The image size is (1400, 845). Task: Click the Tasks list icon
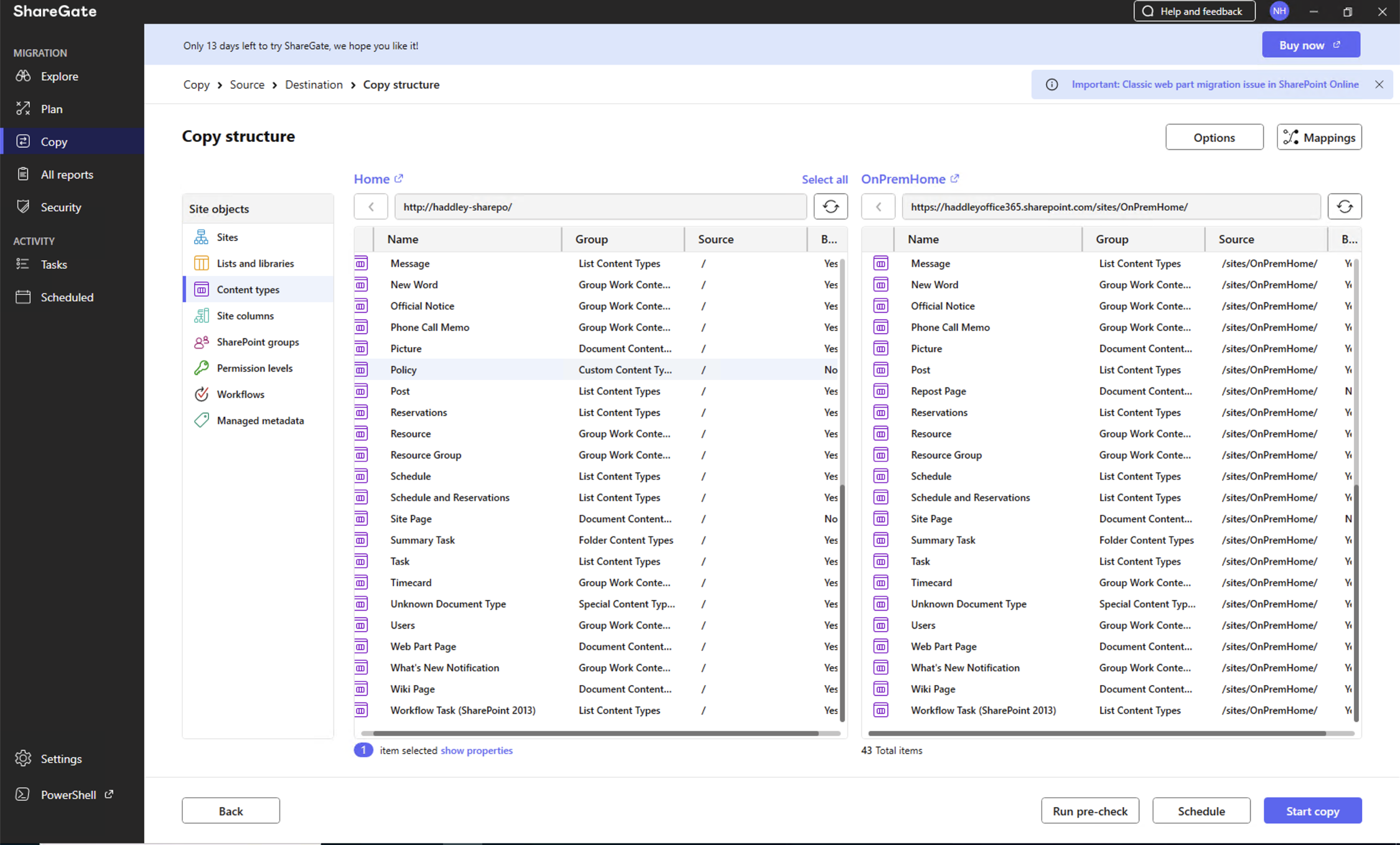[23, 264]
